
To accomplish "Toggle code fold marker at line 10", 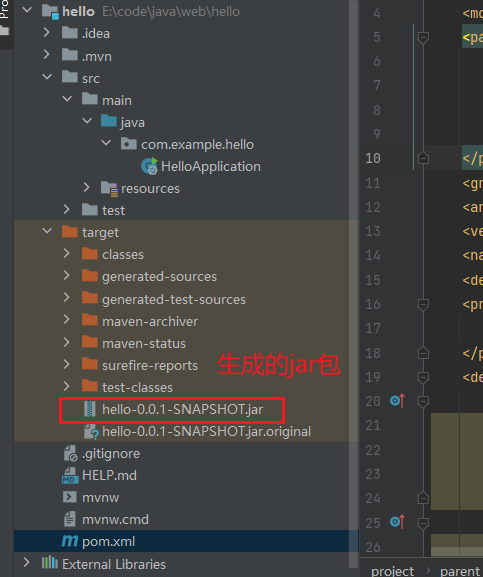I will coord(423,158).
